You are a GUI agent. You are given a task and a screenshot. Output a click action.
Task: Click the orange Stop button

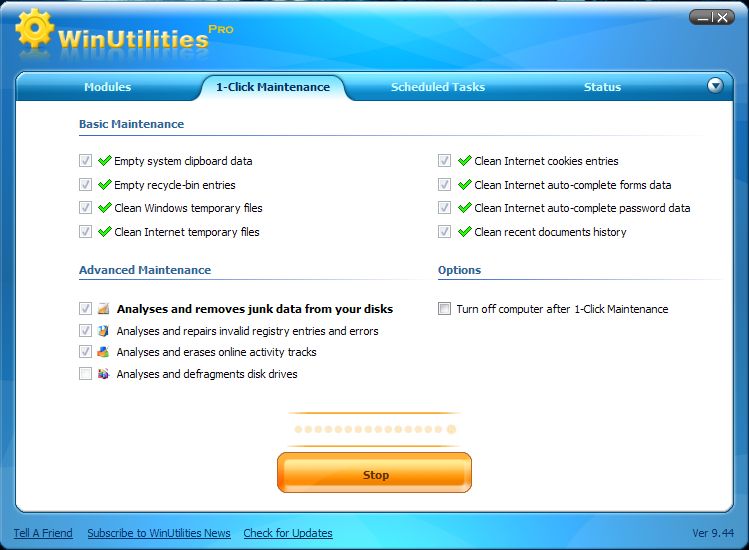point(374,473)
